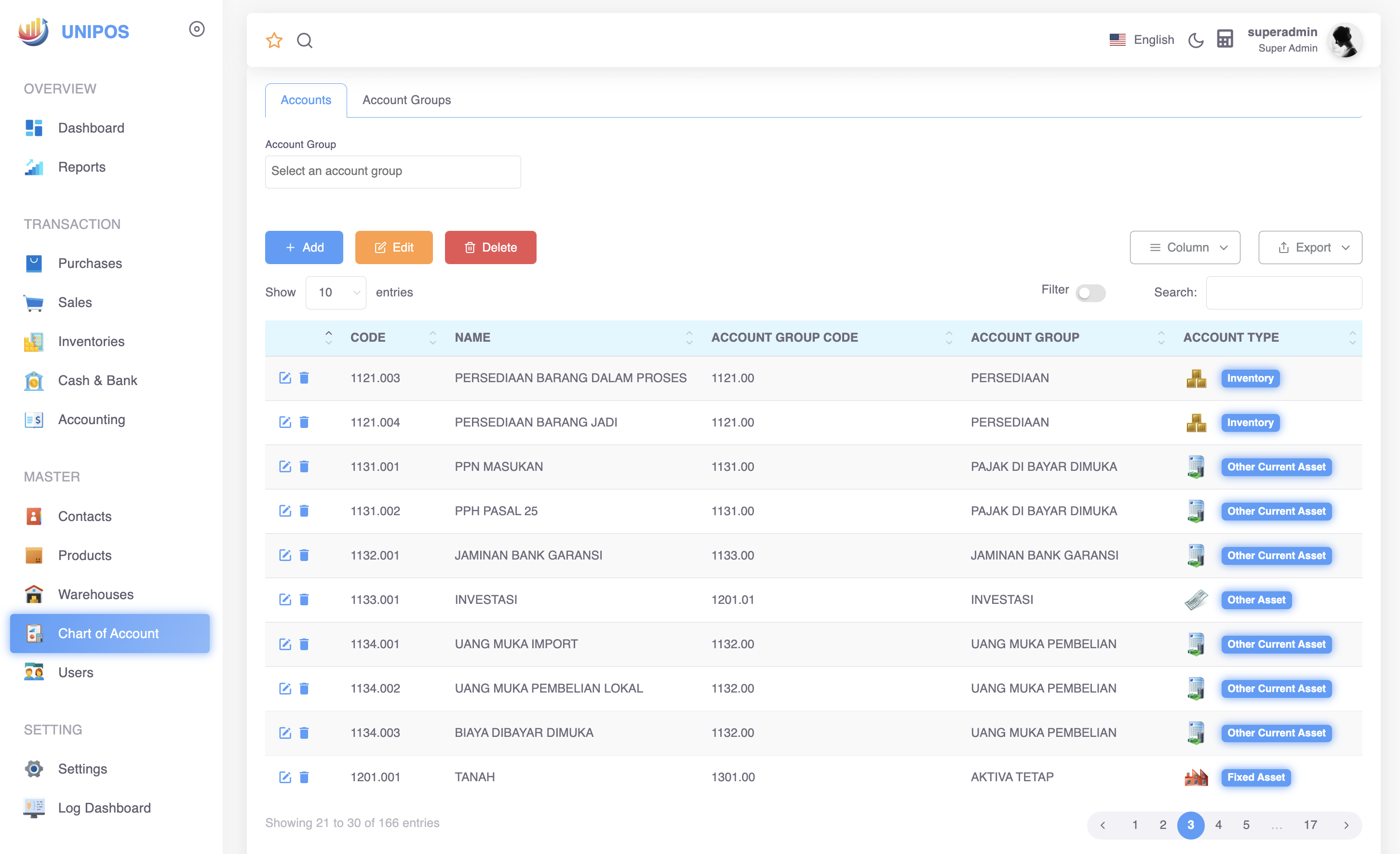Screen dimensions: 1400x854
Task: Open Select an account group dropdown
Action: (392, 172)
